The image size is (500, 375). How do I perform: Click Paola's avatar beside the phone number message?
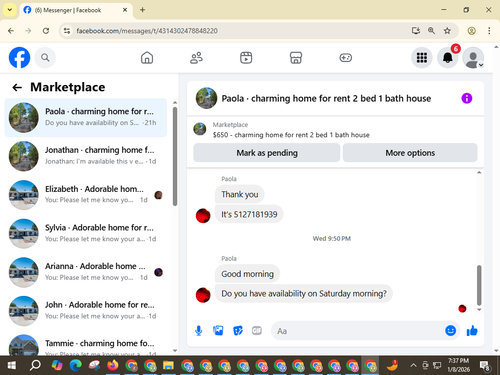point(203,216)
